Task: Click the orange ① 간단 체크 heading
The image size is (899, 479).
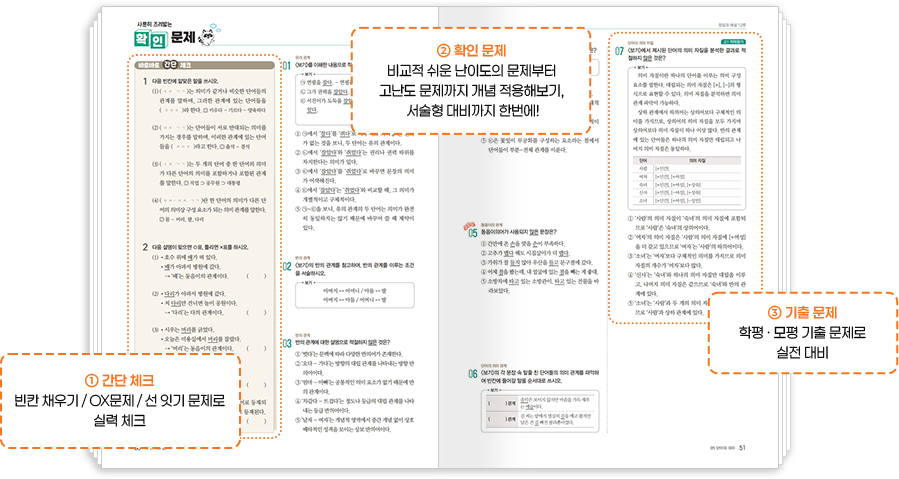Action: 119,380
